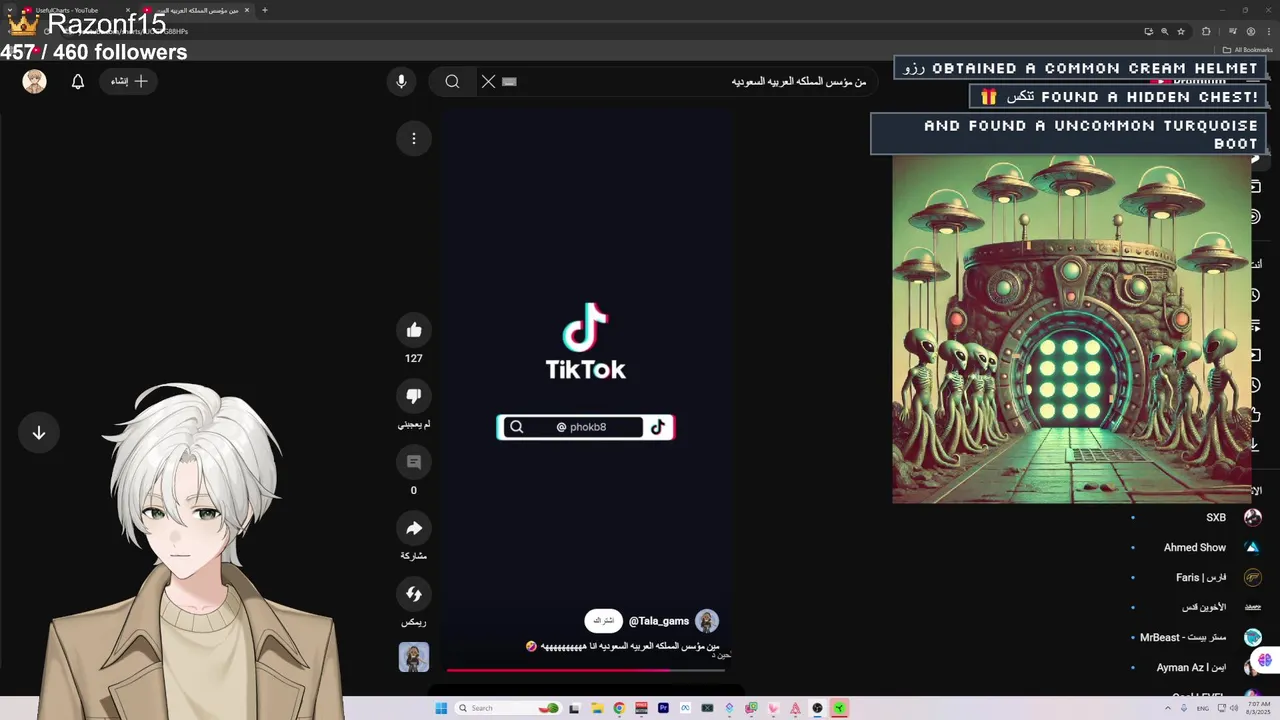The height and width of the screenshot is (720, 1280).
Task: Open the YouTube account avatar menu
Action: [35, 81]
